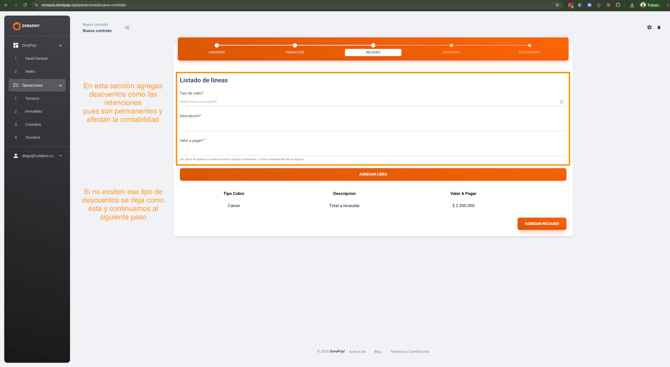Viewport: 670px width, 367px height.
Task: Open Sedes in the sidebar
Action: tap(30, 71)
